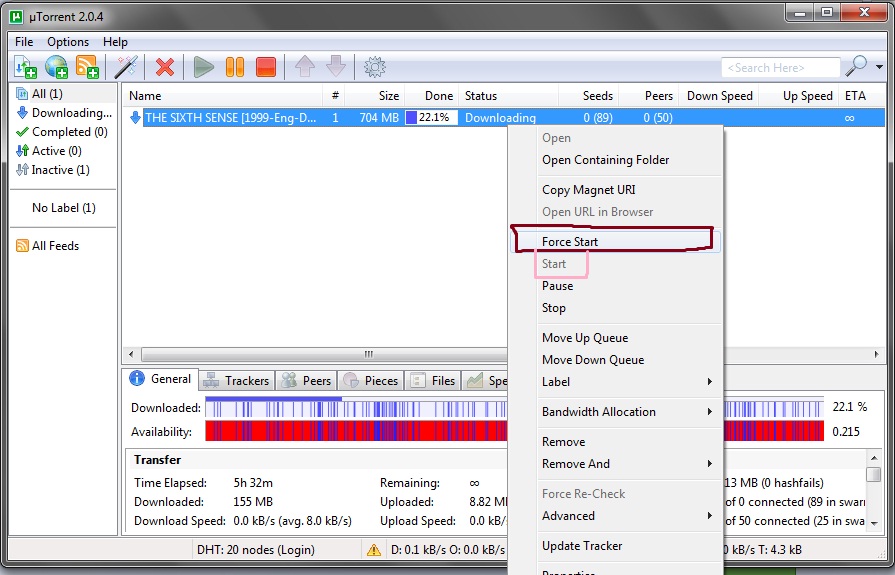Sort by Up Speed column header
The height and width of the screenshot is (575, 895).
tap(800, 96)
